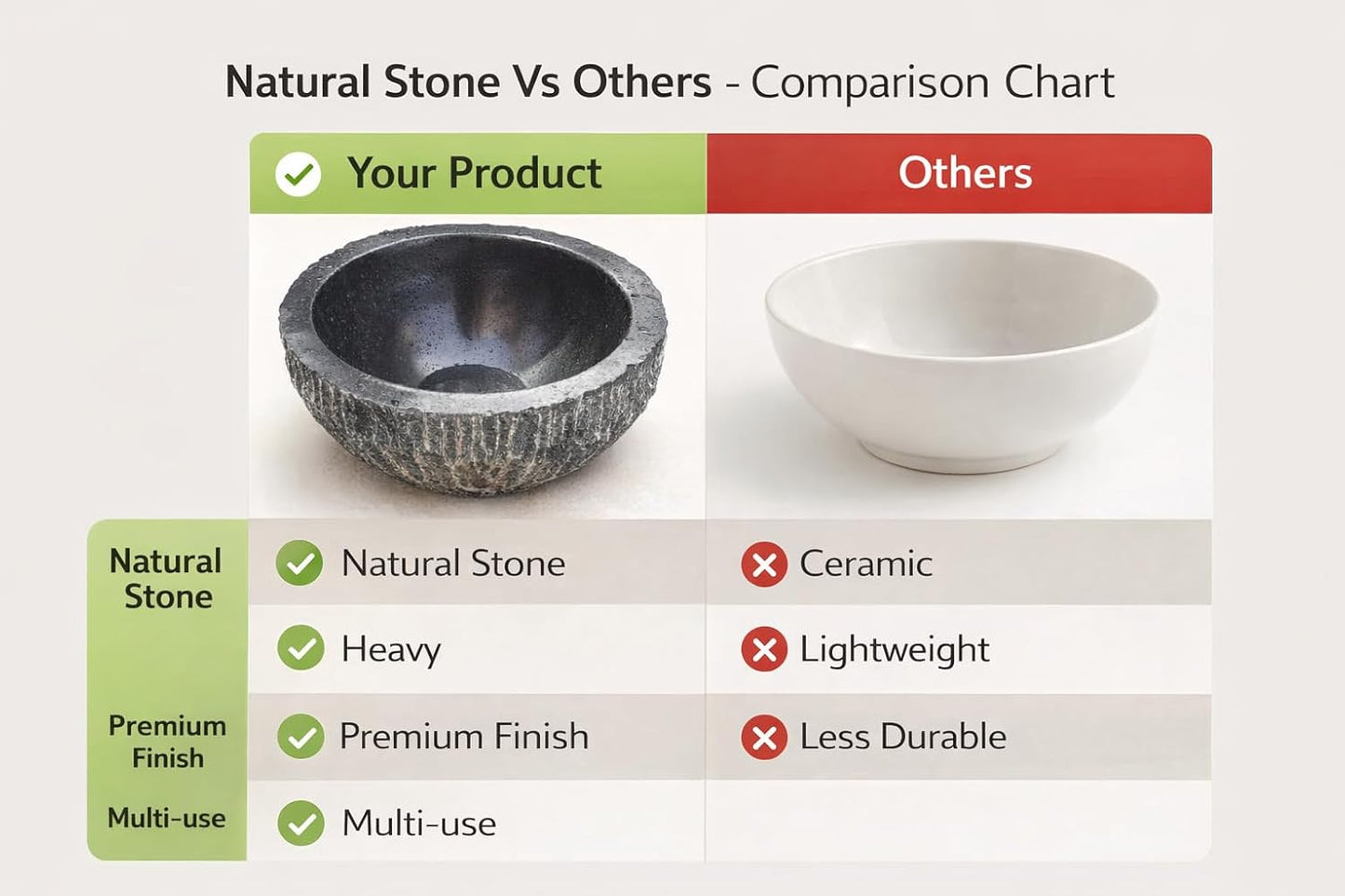The image size is (1345, 896).
Task: Click the green check beside Multi-use row
Action: (x=300, y=823)
